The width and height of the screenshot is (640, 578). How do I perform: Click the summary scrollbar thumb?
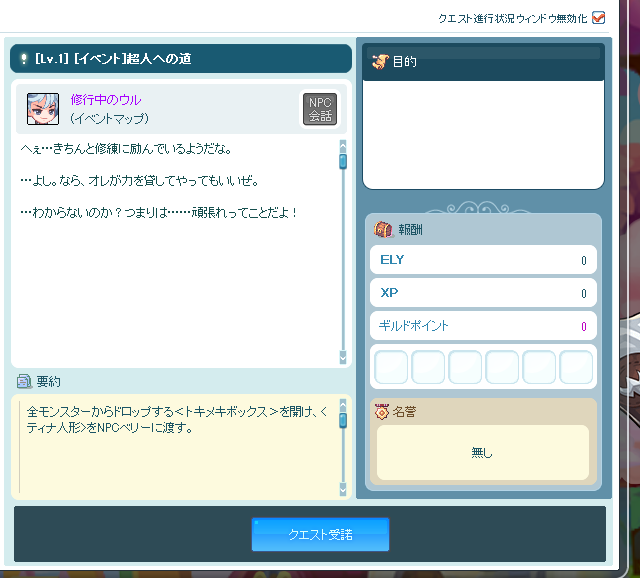tap(343, 420)
